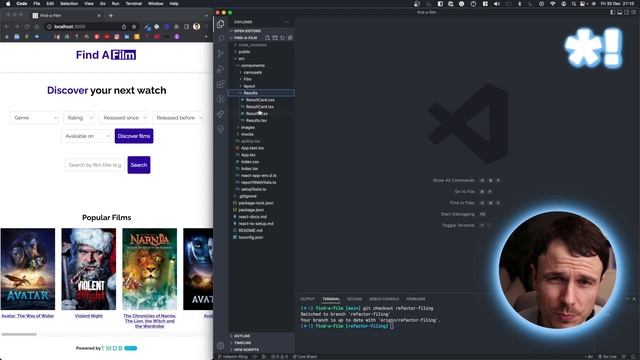
Task: Open the Available on dropdown
Action: [86, 136]
